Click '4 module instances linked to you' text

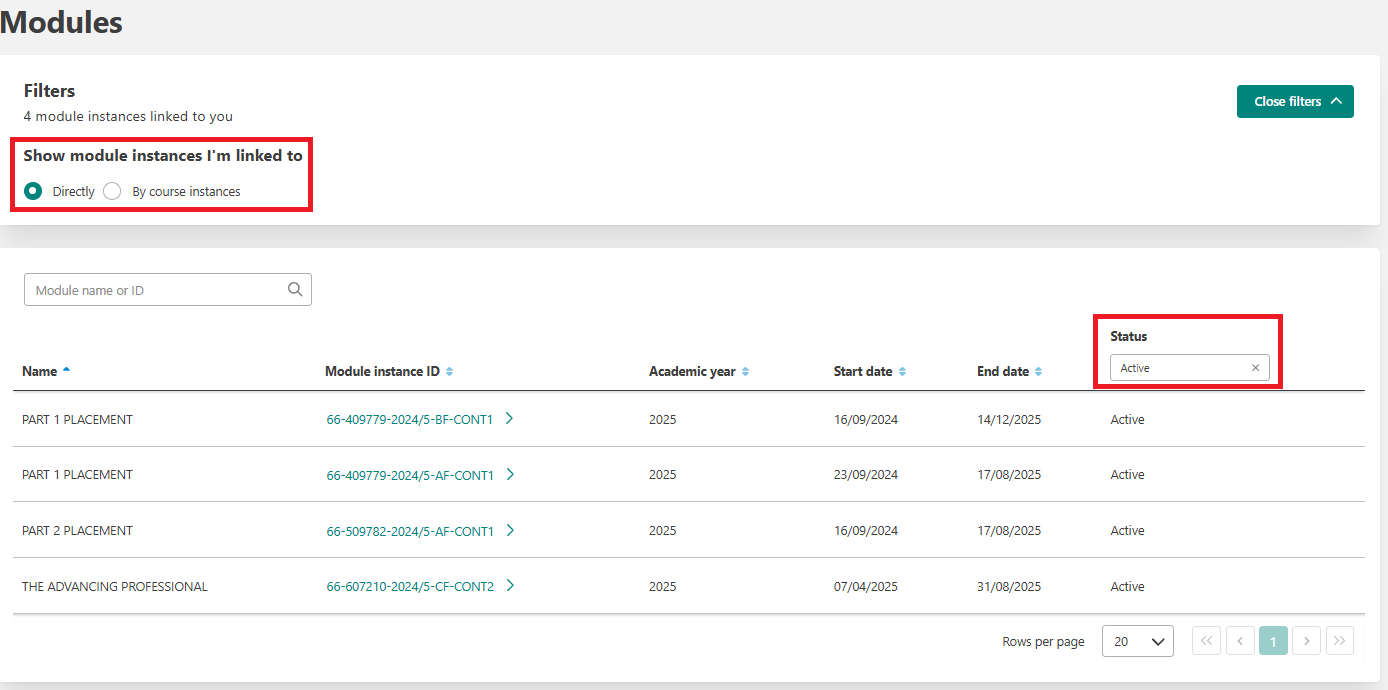click(128, 117)
